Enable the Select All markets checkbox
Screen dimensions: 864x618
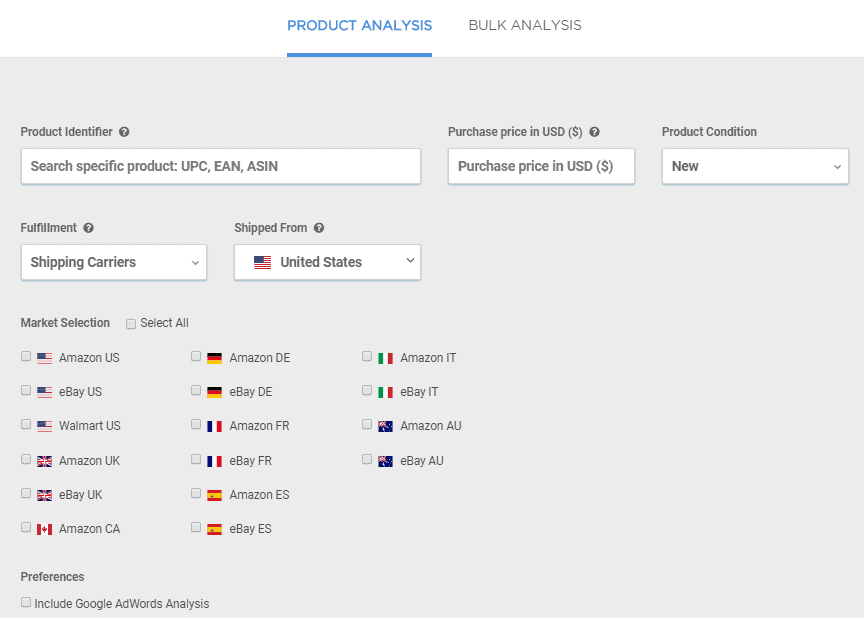click(131, 324)
